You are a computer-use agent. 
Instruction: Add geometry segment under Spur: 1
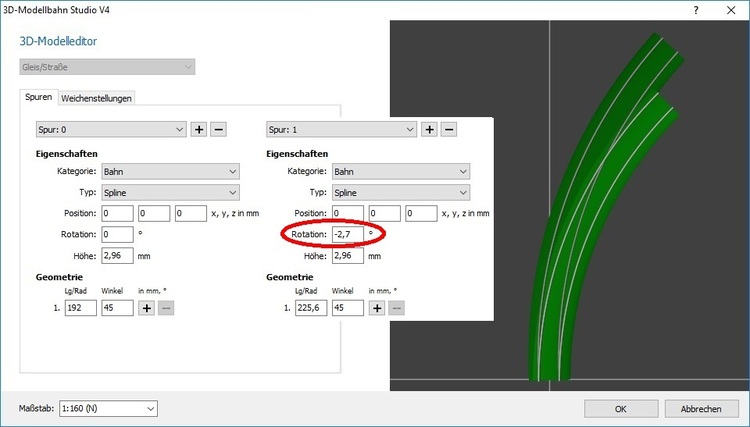tap(377, 308)
